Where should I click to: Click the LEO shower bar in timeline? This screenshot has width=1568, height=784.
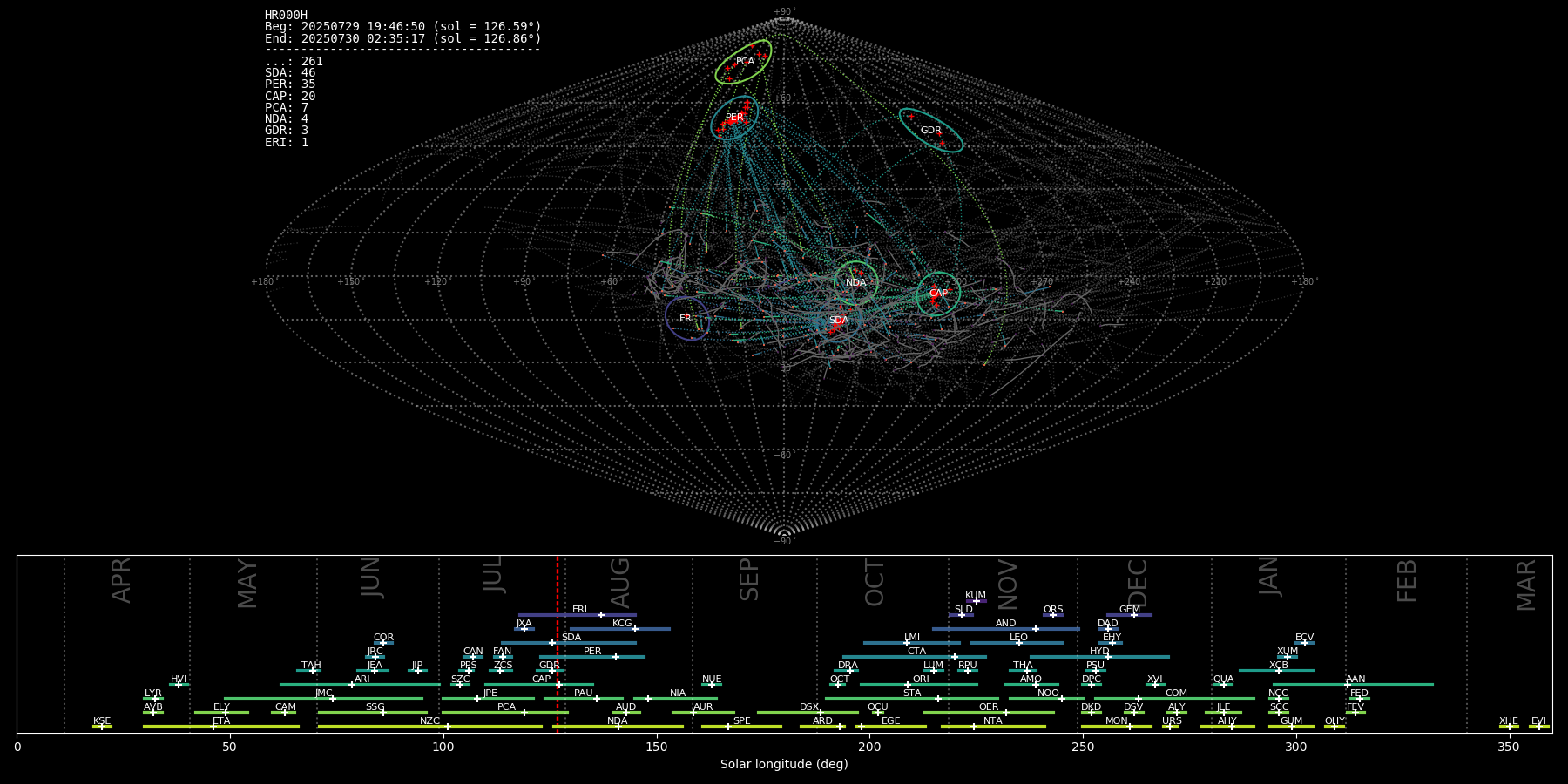[x=1017, y=643]
